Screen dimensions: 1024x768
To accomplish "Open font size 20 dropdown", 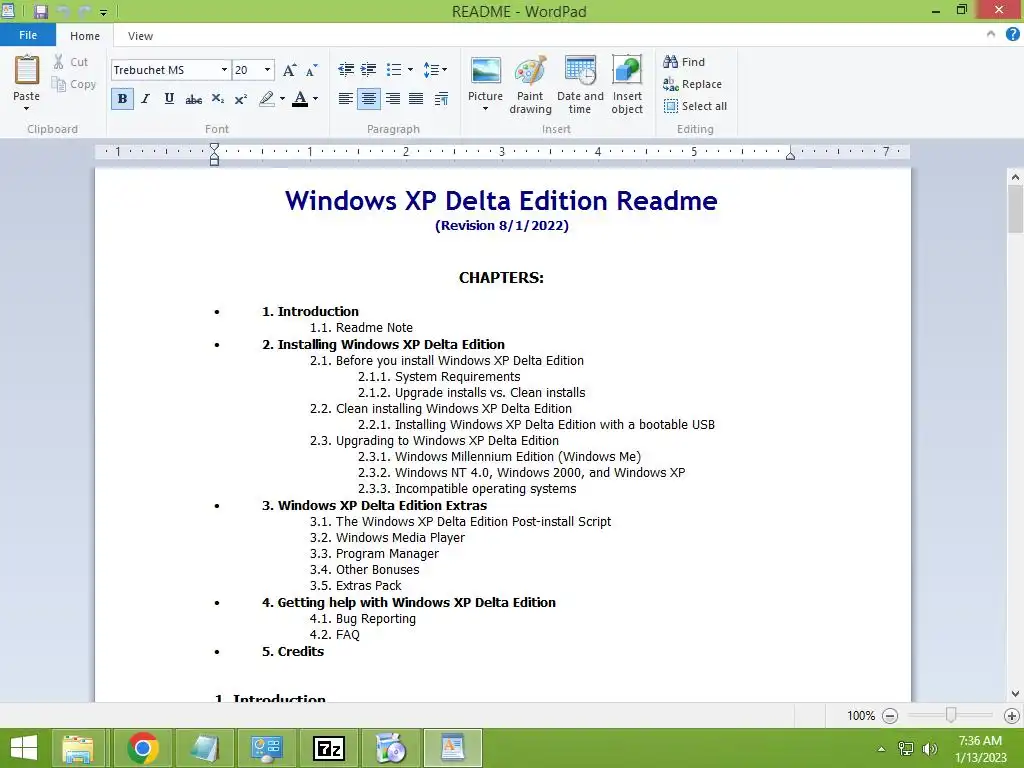I will point(267,70).
